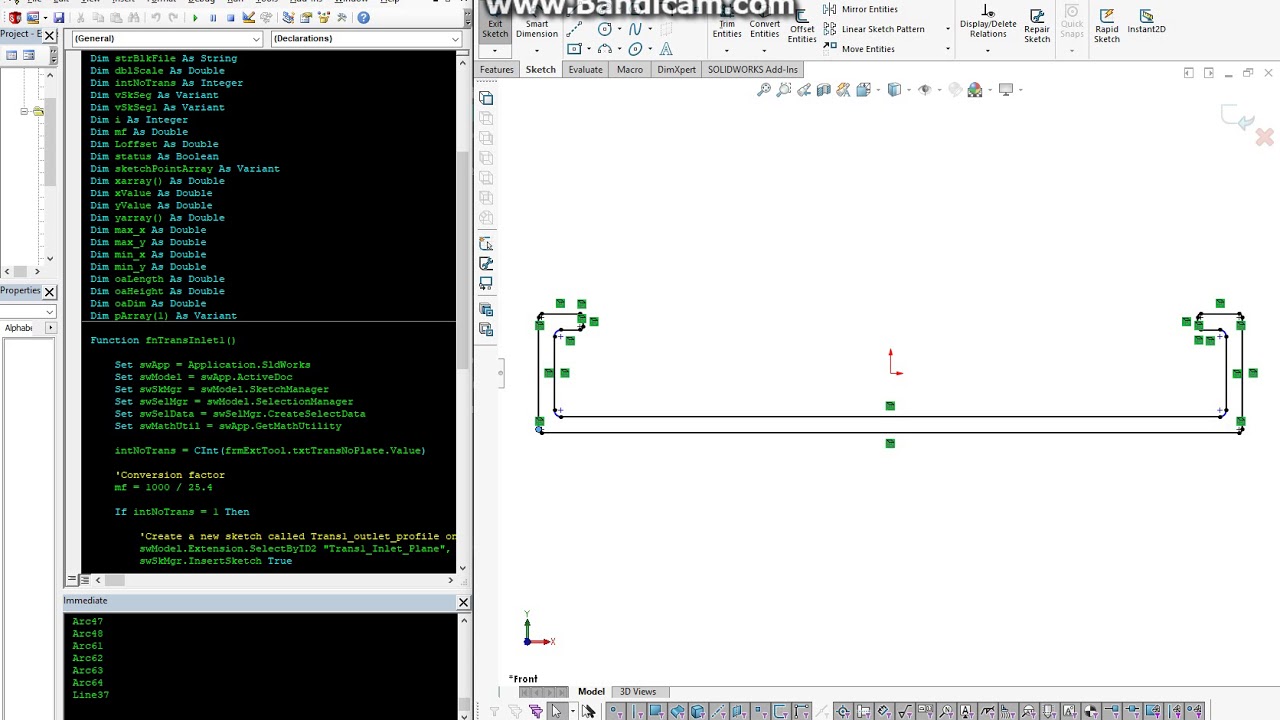The image size is (1280, 720).
Task: Open the Display Style dropdown cube icon
Action: coord(895,90)
